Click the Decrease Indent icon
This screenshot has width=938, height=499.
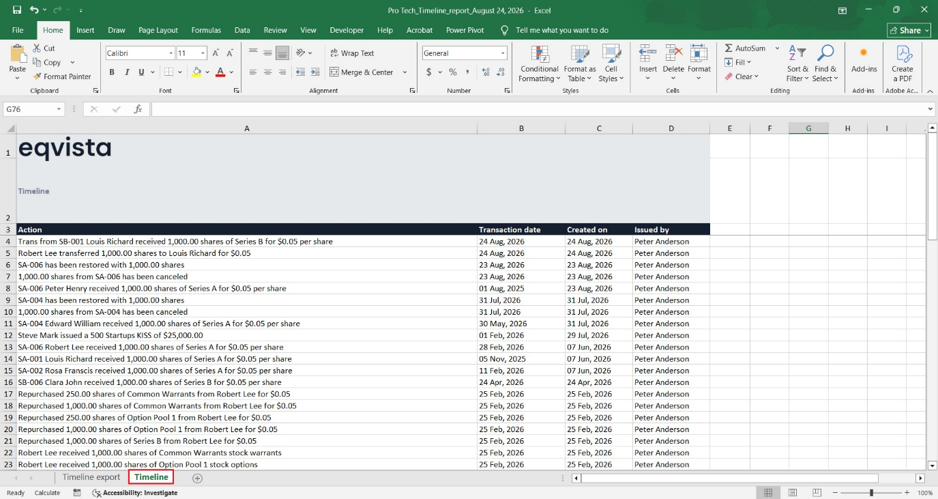300,72
